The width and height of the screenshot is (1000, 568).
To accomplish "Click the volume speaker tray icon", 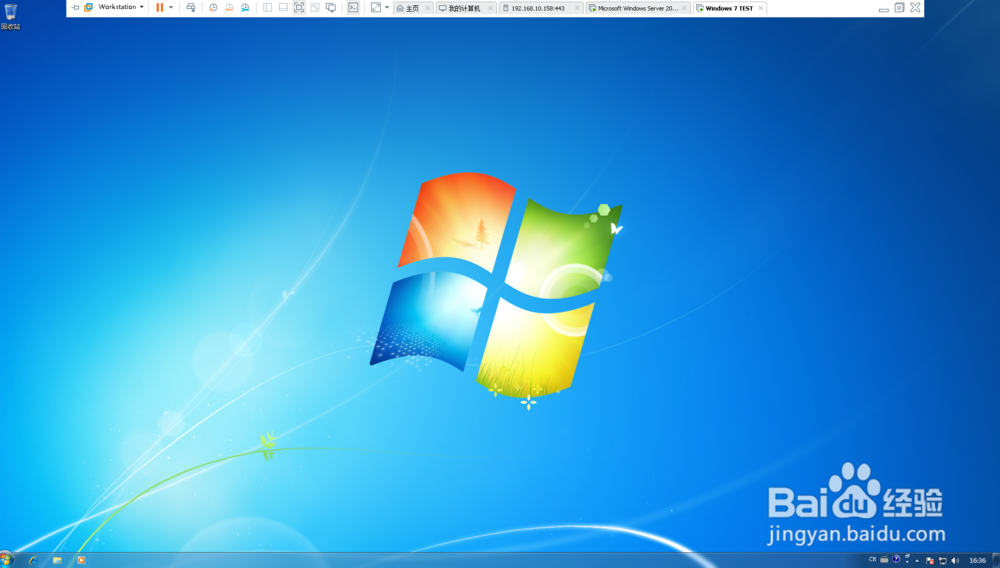I will tap(955, 560).
